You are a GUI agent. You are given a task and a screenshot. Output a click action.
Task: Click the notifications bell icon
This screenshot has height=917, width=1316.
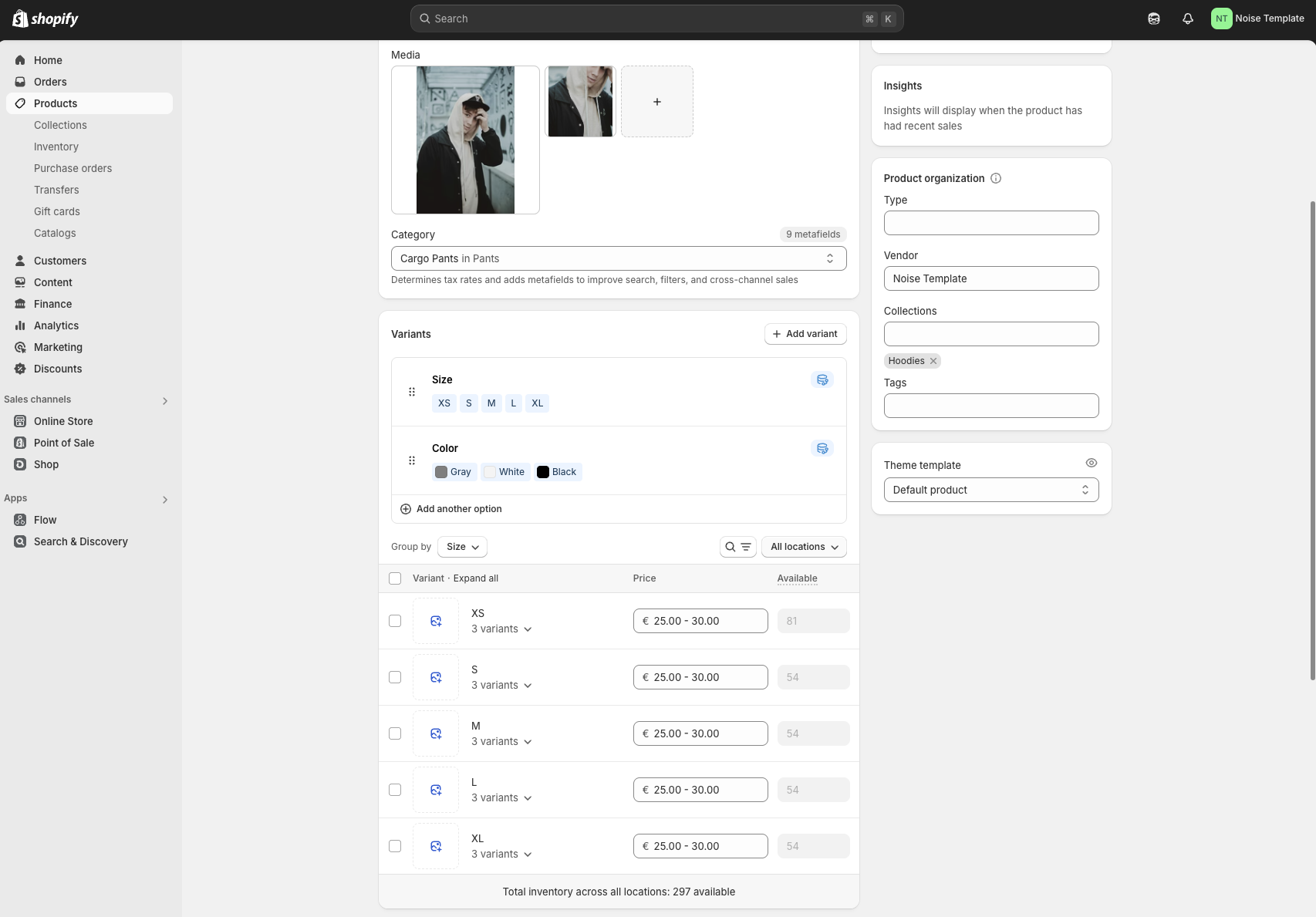tap(1187, 18)
